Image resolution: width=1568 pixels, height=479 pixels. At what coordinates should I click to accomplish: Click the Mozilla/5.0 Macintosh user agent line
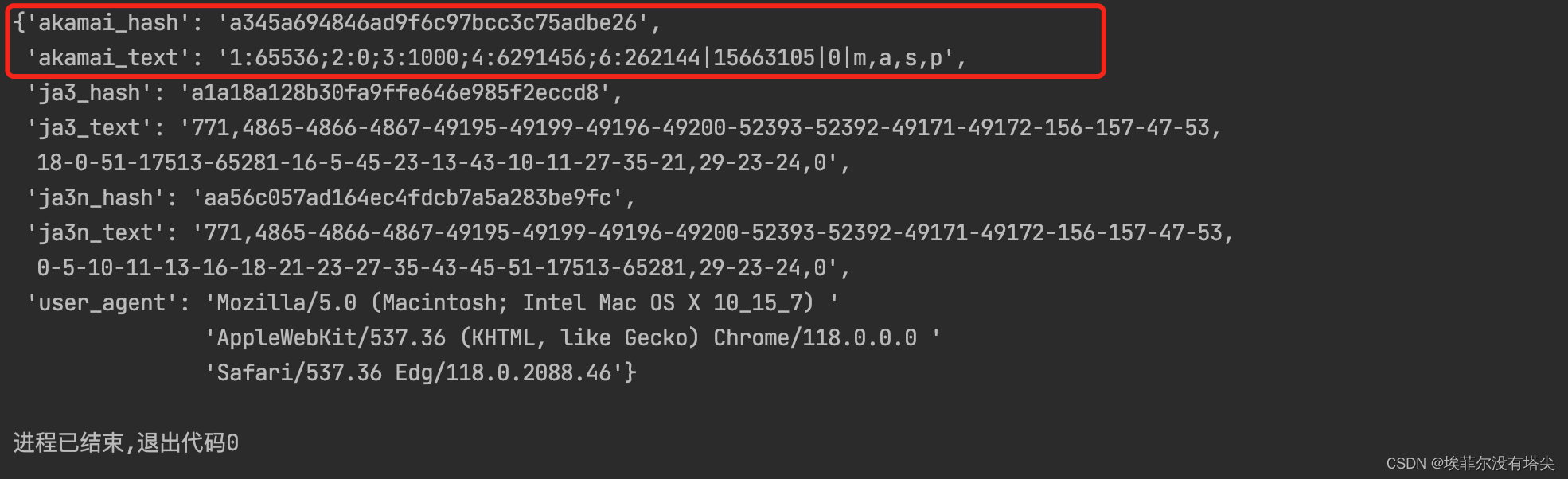[516, 303]
